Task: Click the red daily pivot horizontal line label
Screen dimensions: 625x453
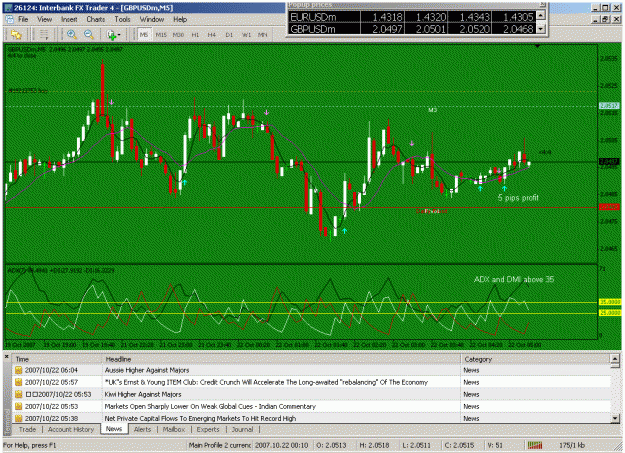Action: pyautogui.click(x=431, y=211)
